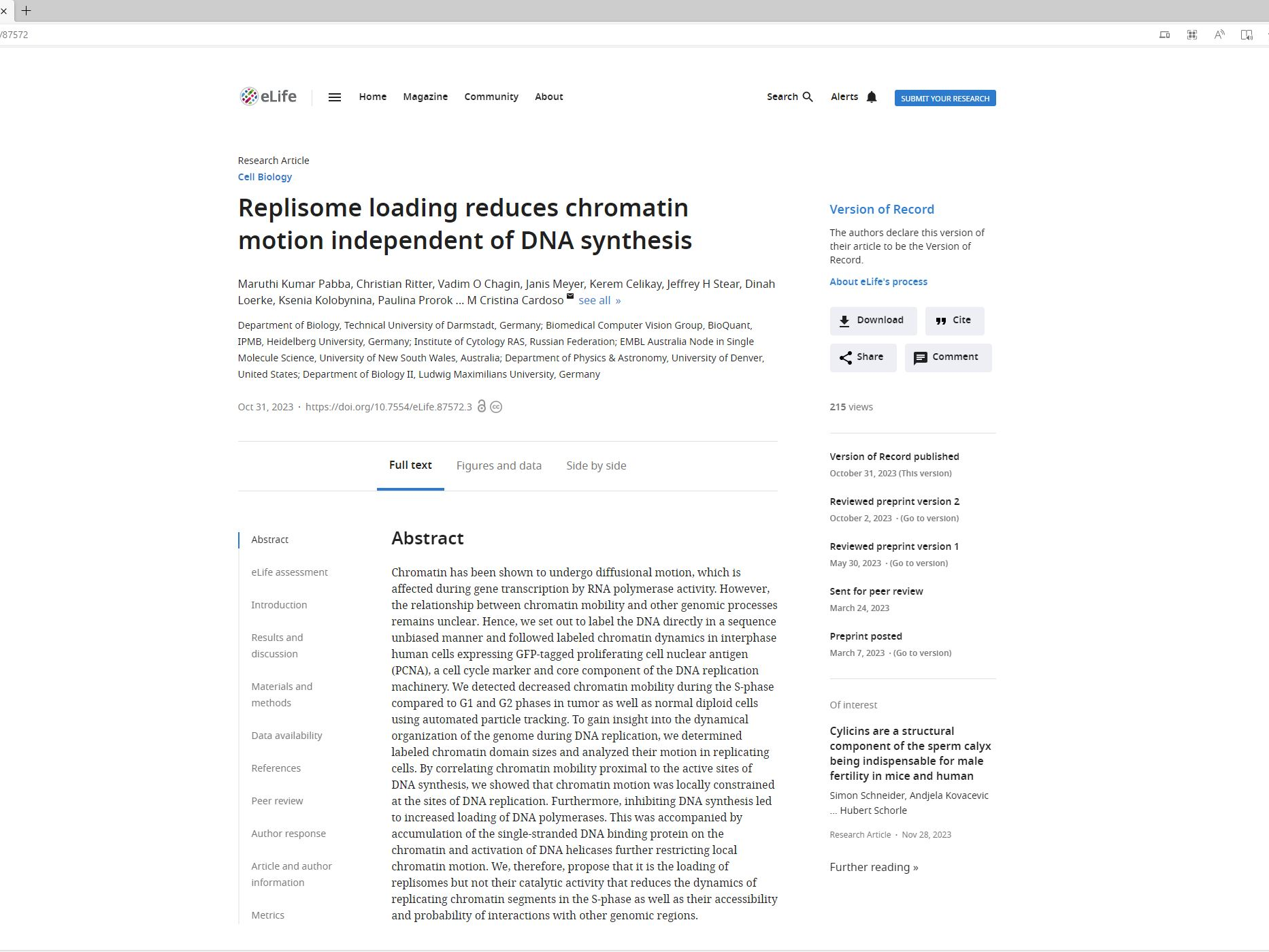The width and height of the screenshot is (1269, 952).
Task: Jump to eLife assessment section
Action: pos(289,572)
